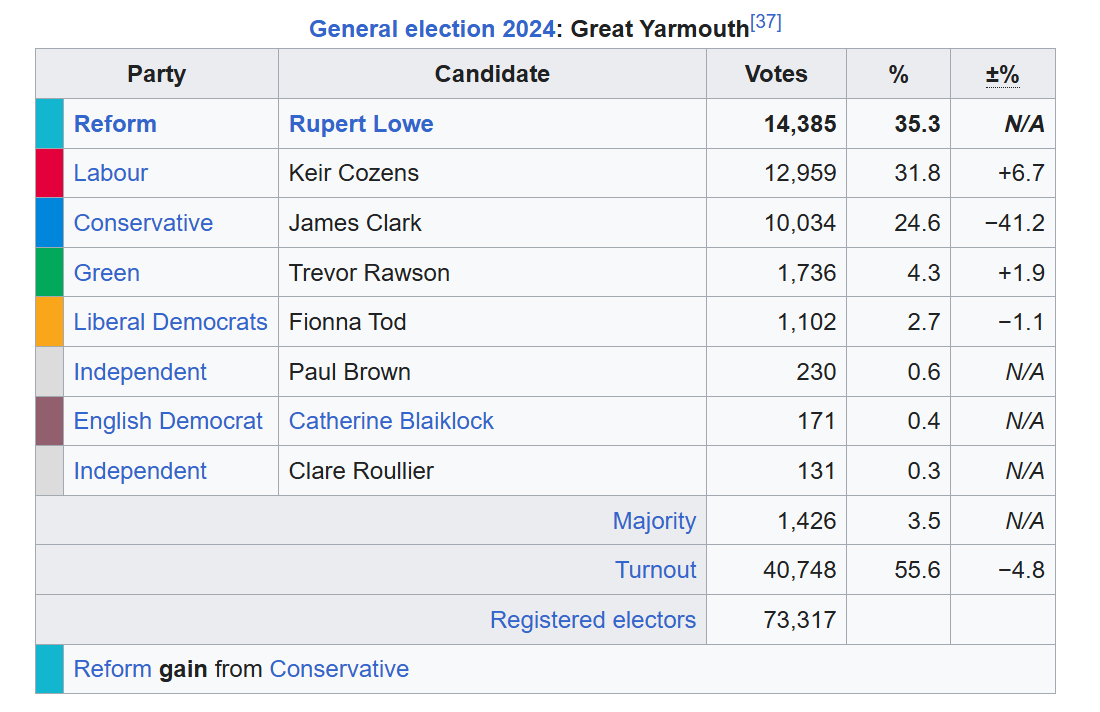Click Clare Roullier's Independent party link
The image size is (1100, 712).
pos(140,471)
